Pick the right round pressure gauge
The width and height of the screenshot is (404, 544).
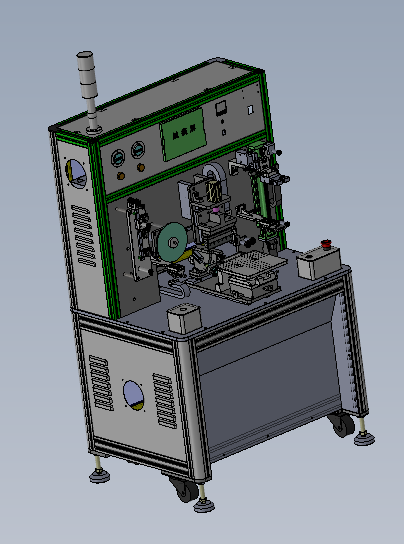(x=138, y=150)
